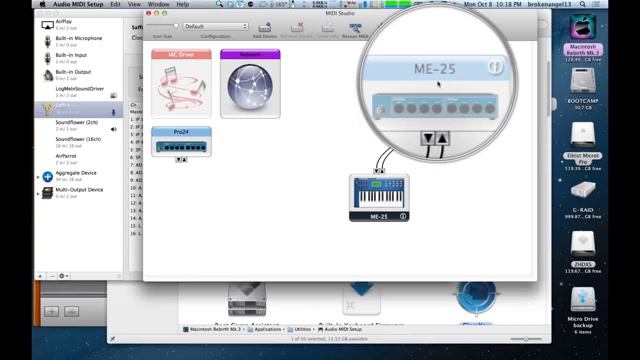Image resolution: width=640 pixels, height=360 pixels.
Task: Click the Add Device toolbar icon
Action: click(264, 29)
